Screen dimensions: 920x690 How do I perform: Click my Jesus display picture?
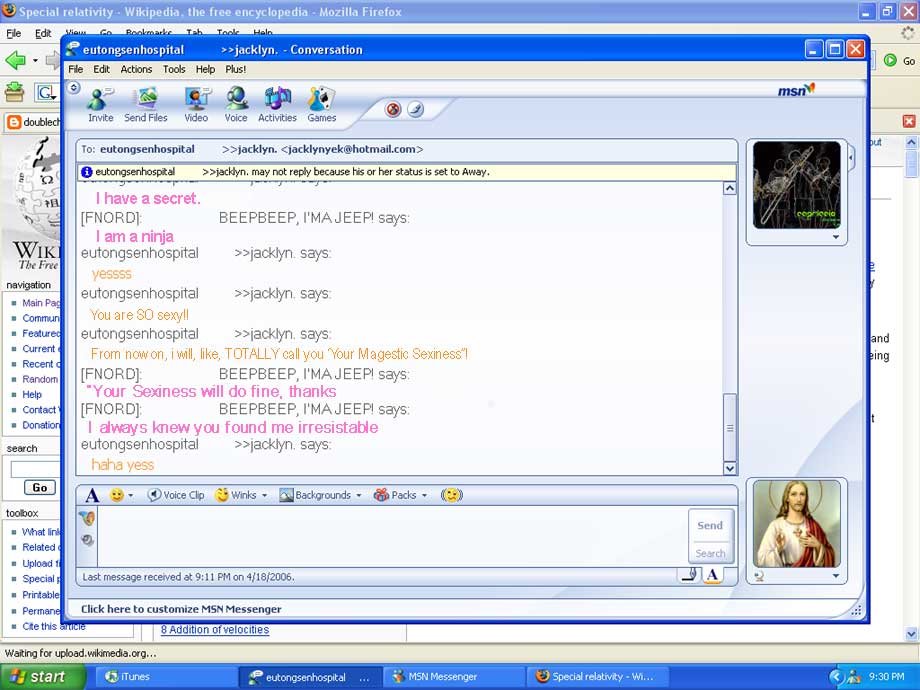796,524
